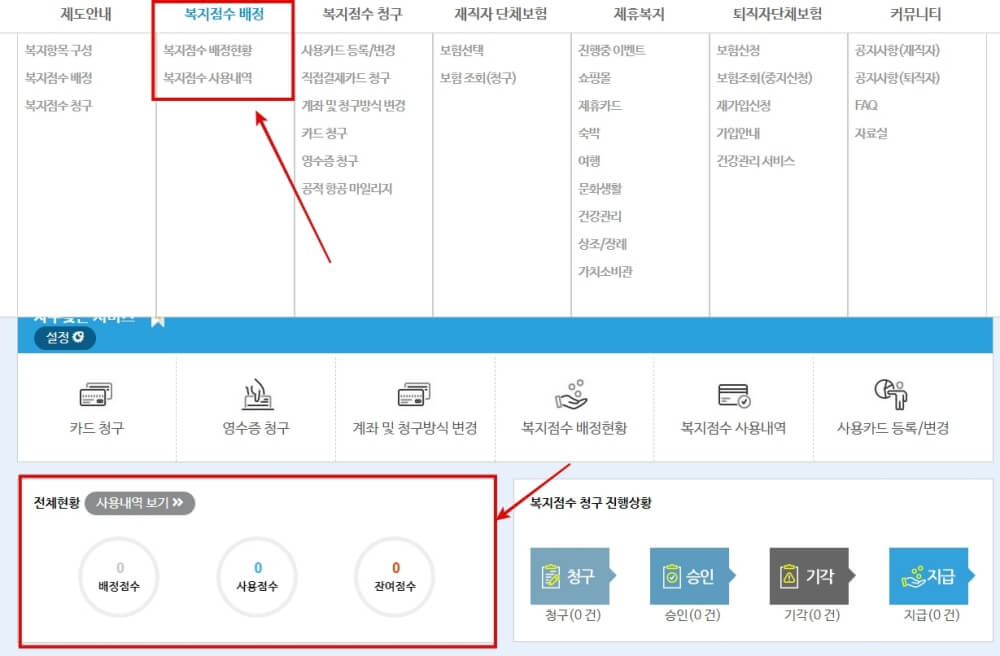Select 복지점수 청구 under 제도안내
The image size is (1000, 656).
[59, 105]
